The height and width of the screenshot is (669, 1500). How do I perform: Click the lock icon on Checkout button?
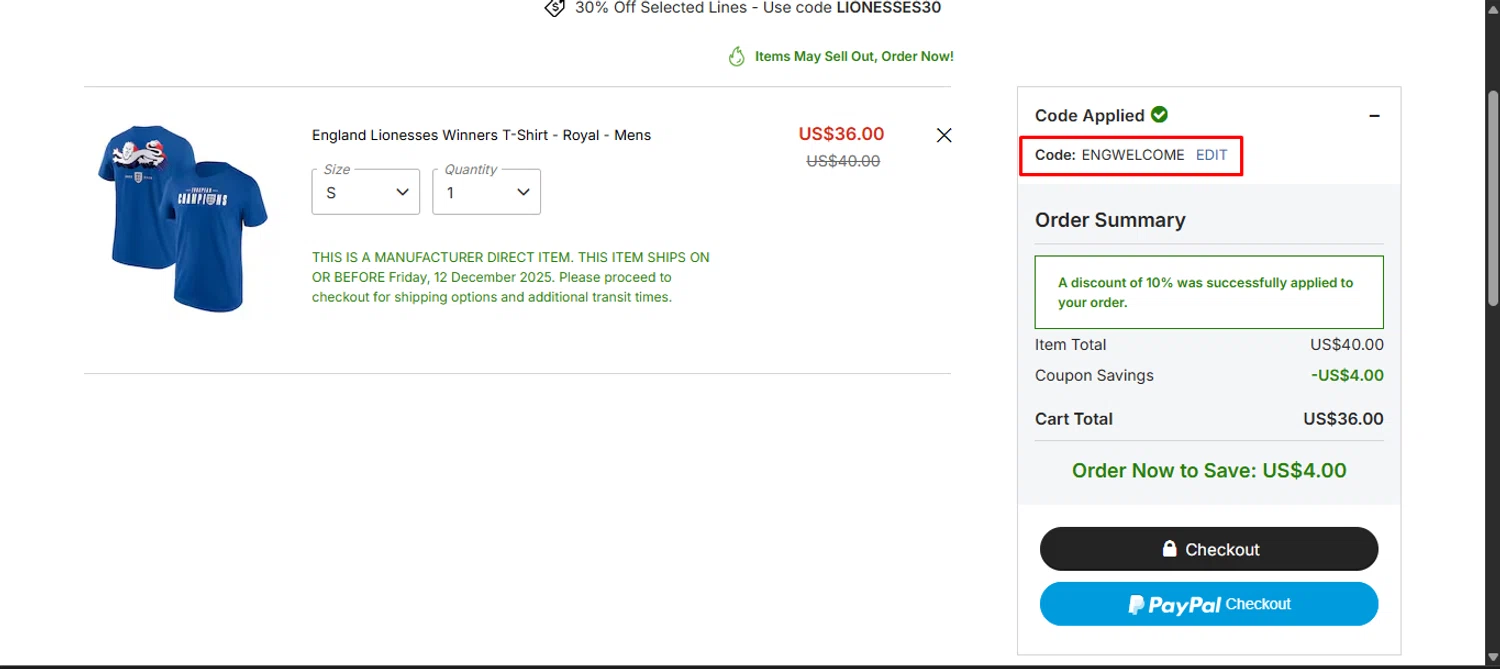[1169, 549]
